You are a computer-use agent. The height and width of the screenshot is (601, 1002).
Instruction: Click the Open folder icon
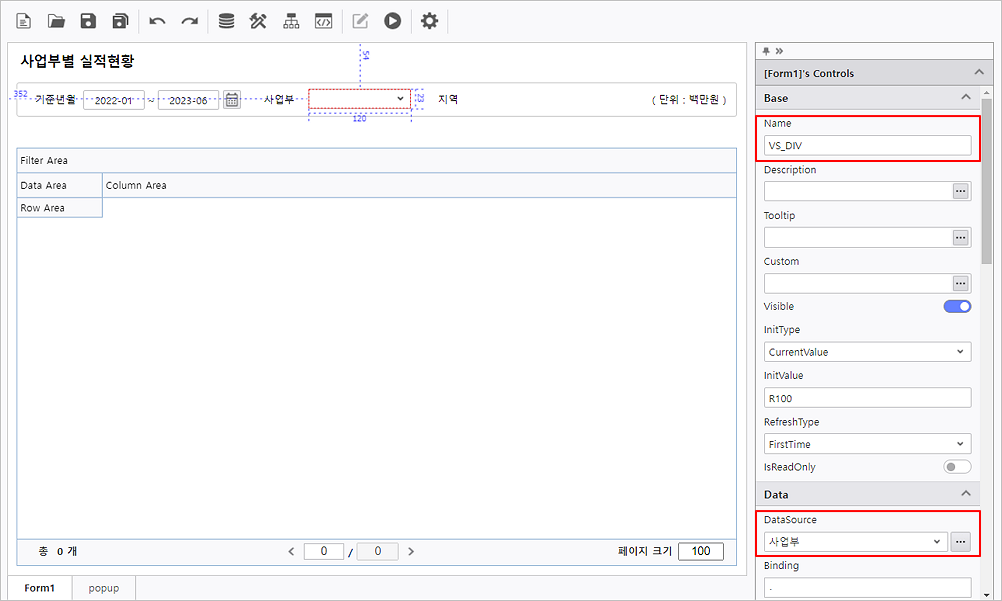click(x=56, y=21)
